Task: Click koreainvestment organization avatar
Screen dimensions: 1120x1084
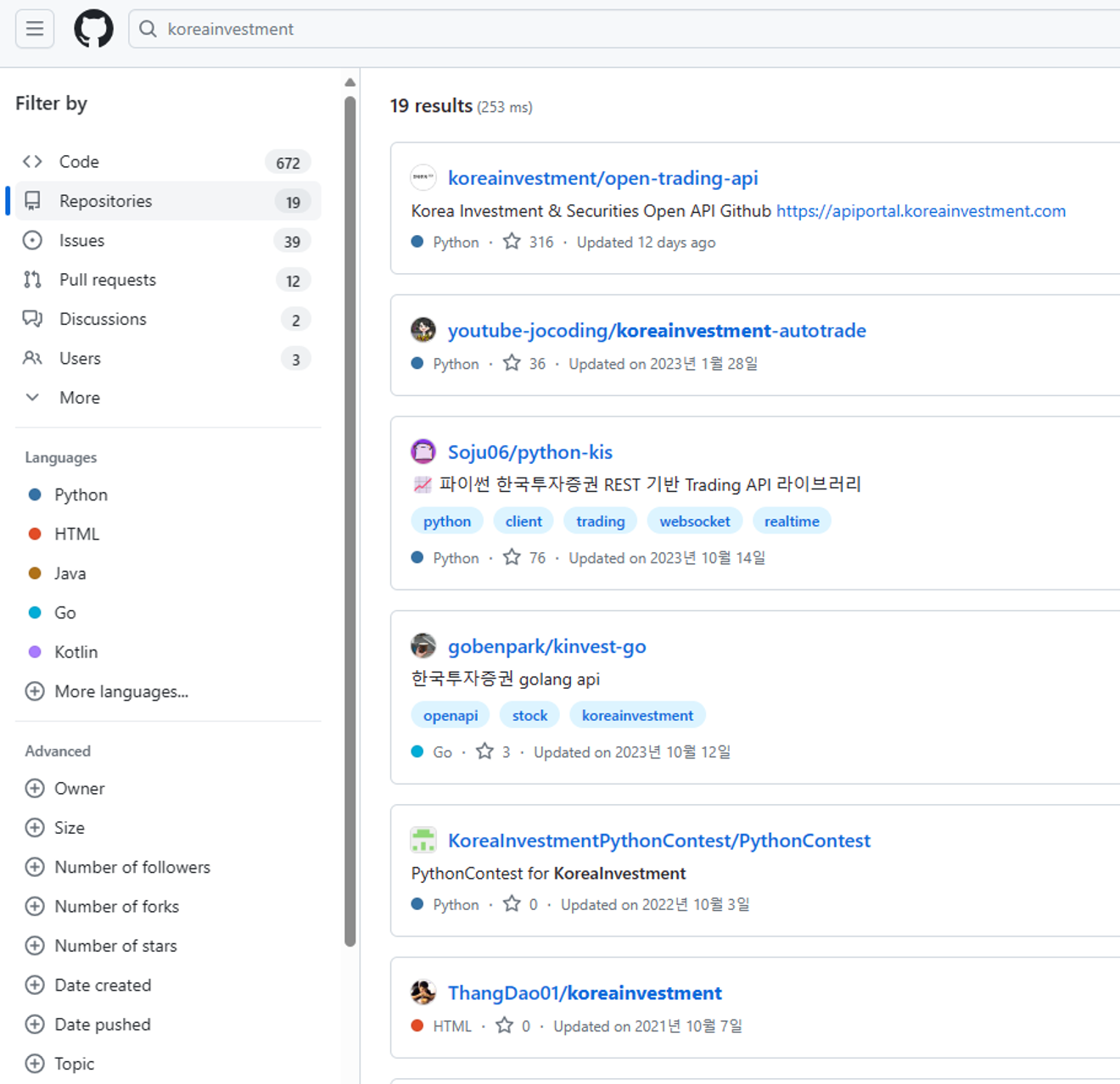Action: click(423, 177)
